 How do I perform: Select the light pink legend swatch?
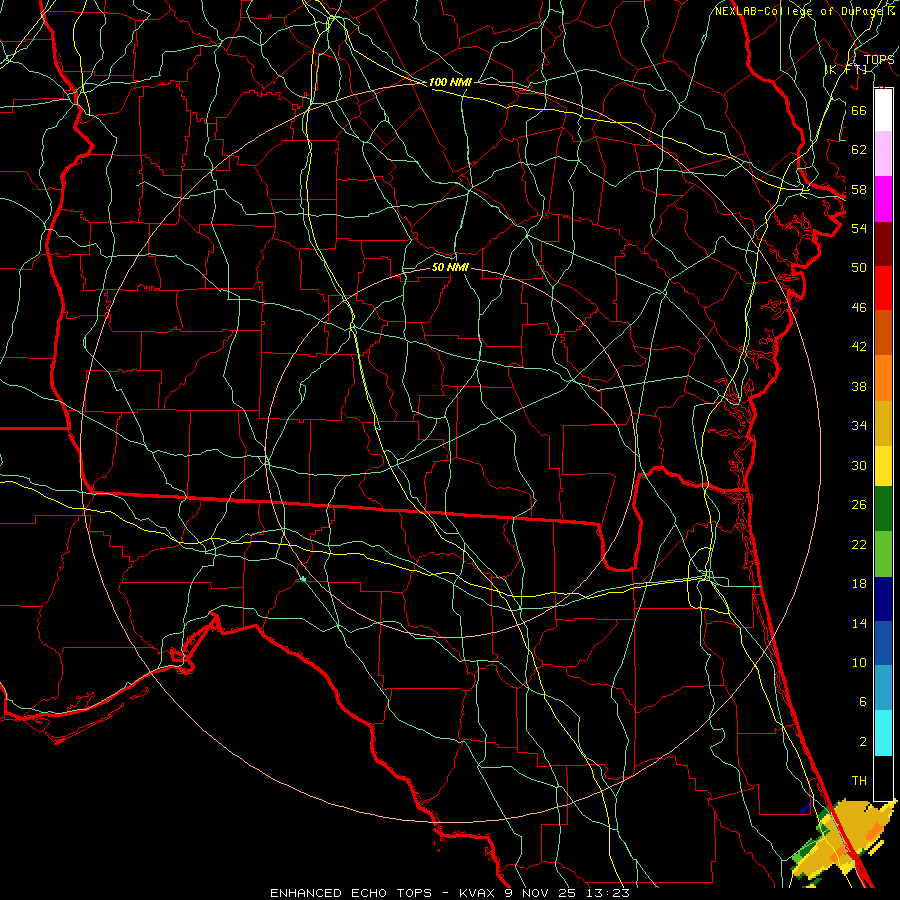click(x=883, y=154)
